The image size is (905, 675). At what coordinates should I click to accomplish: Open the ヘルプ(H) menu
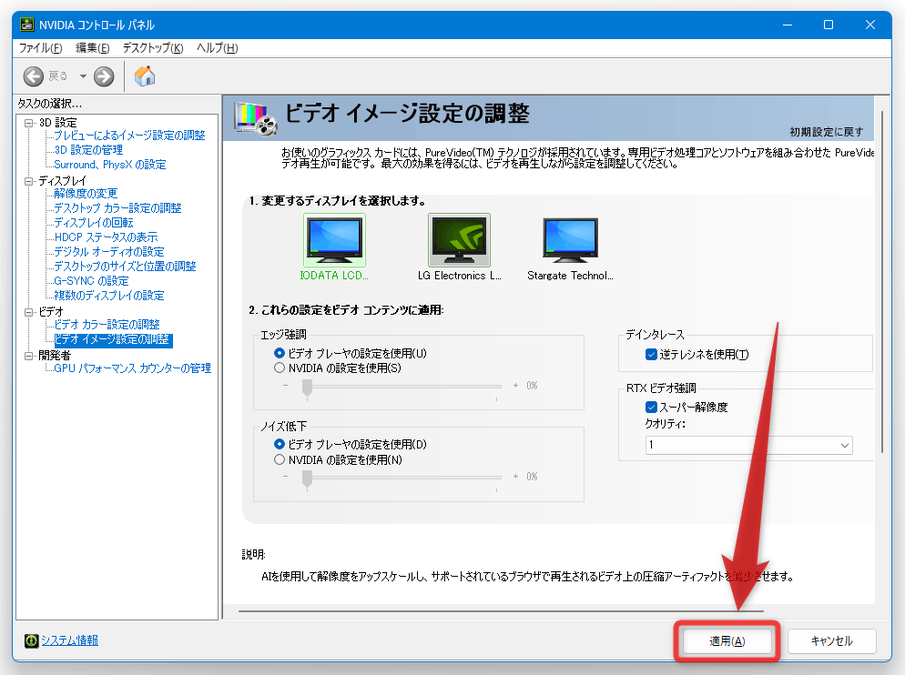217,48
